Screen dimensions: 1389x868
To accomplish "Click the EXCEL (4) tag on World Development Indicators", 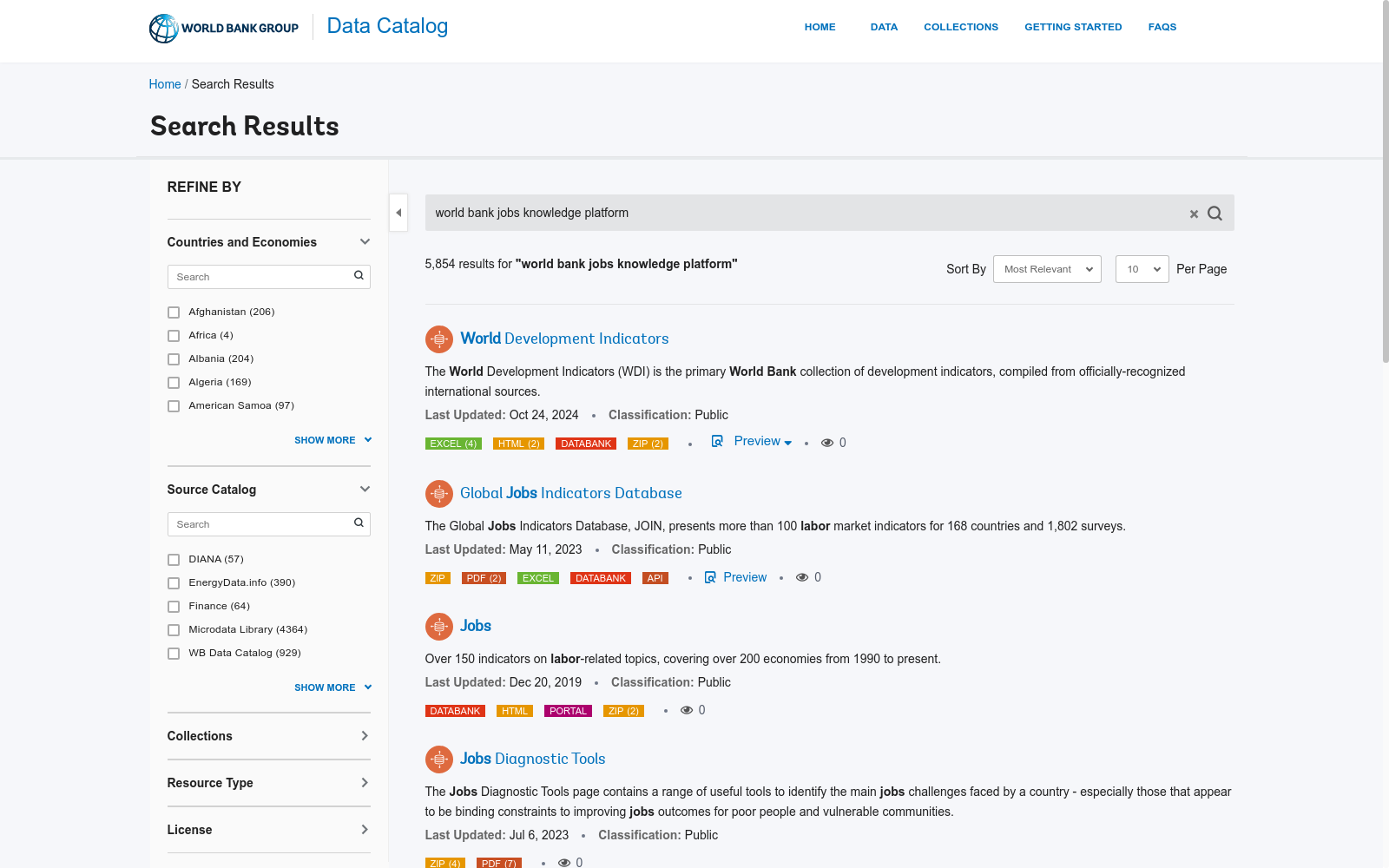I will click(453, 444).
